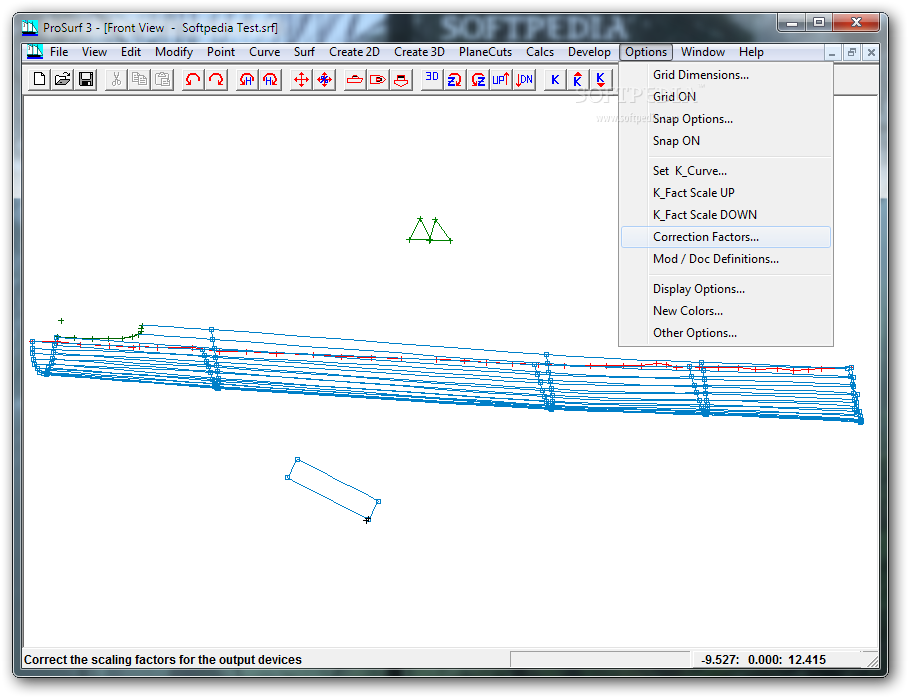
Task: Open the File menu
Action: pyautogui.click(x=59, y=52)
